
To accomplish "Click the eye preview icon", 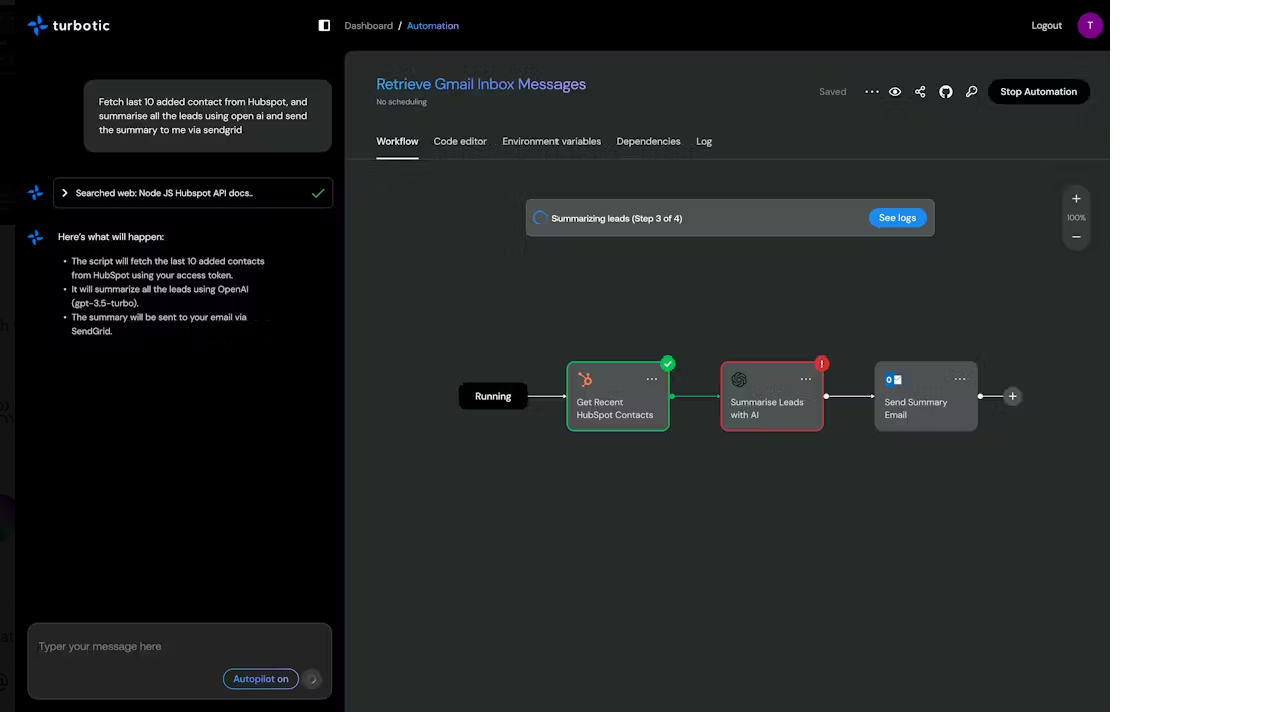I will [x=895, y=92].
